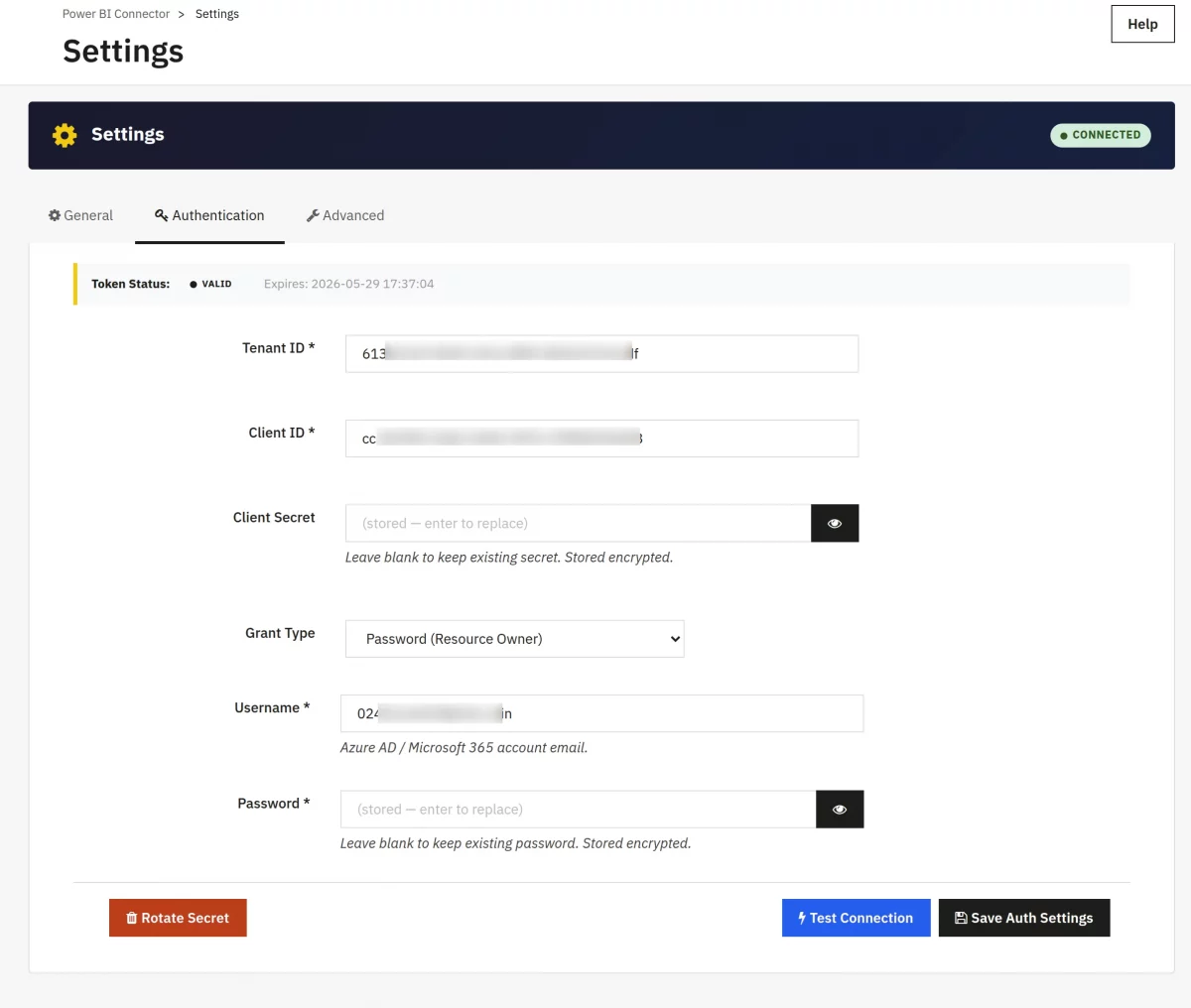Click the token expiry date text
Viewport: 1191px width, 1008px height.
click(348, 284)
